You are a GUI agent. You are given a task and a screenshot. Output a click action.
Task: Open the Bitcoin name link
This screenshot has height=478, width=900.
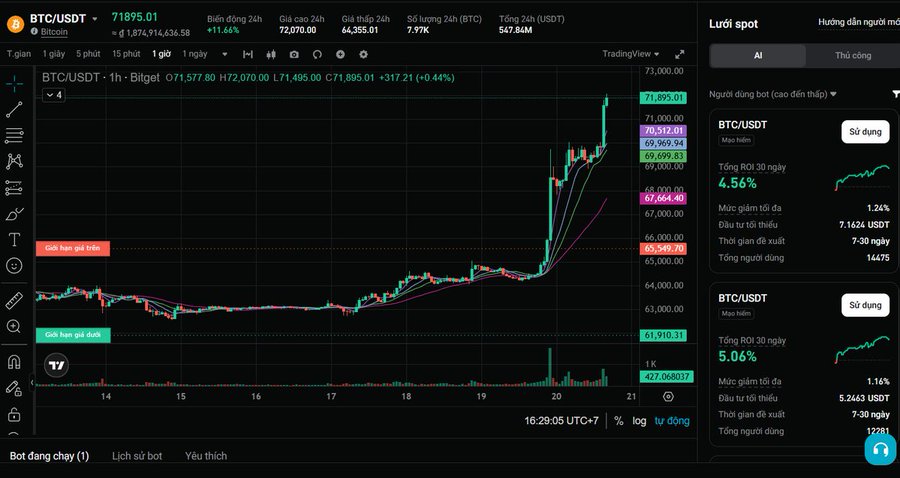54,32
